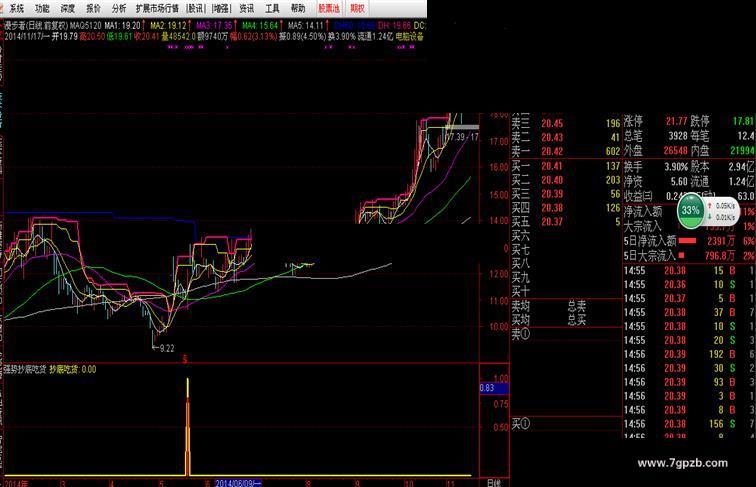Click the 抄底吃货: 0.00 value label

(73, 369)
